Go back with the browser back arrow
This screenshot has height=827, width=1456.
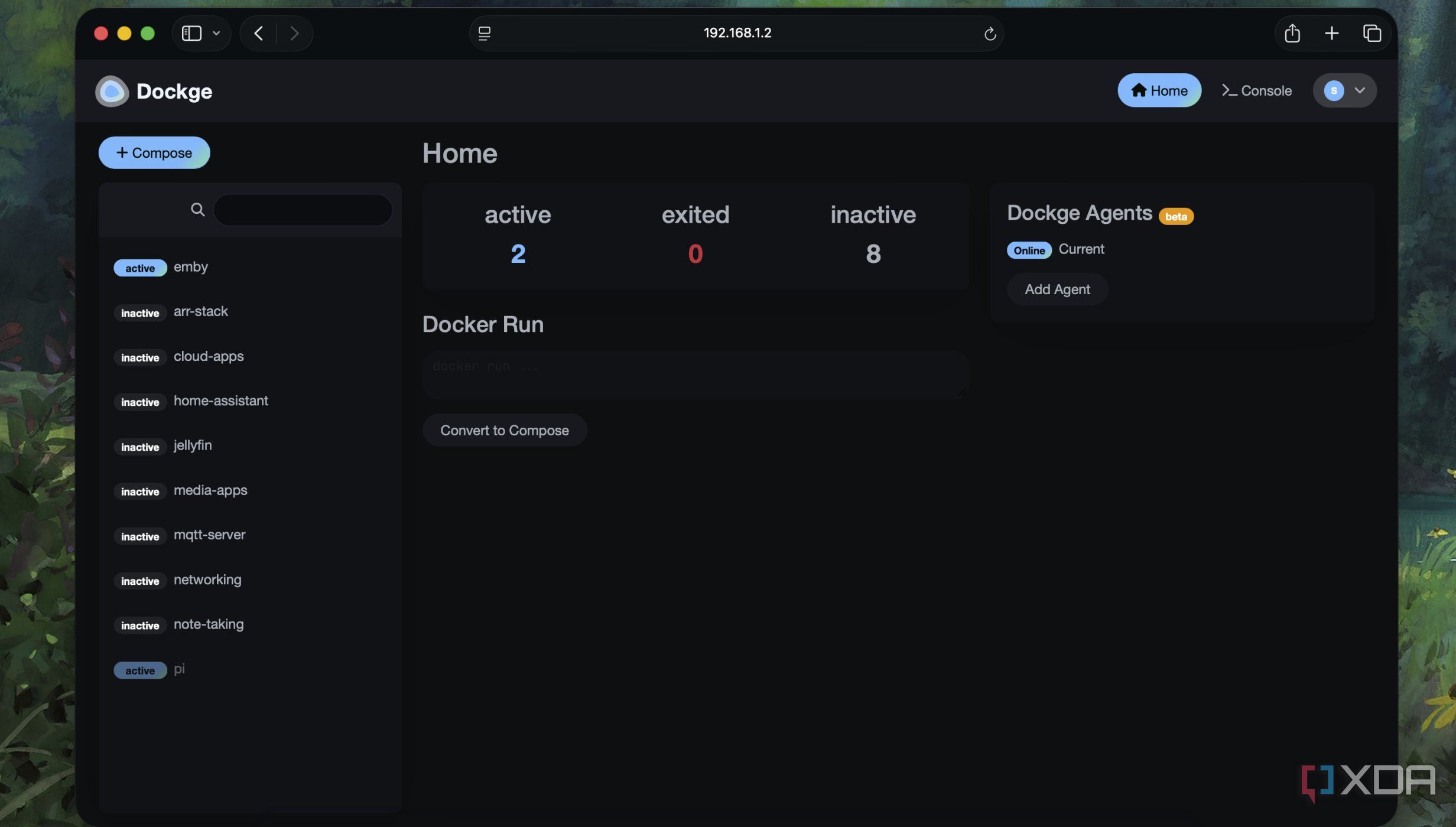tap(258, 33)
